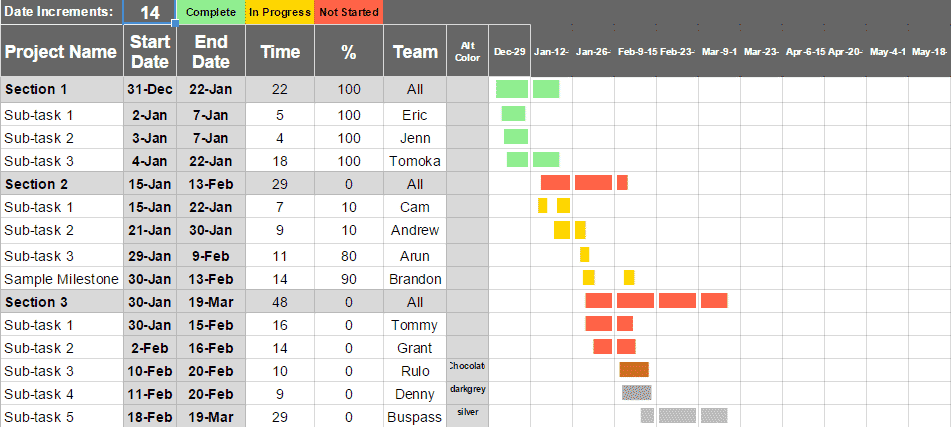Select the Dec-29 timeline header cell
This screenshot has width=951, height=427.
click(x=509, y=52)
